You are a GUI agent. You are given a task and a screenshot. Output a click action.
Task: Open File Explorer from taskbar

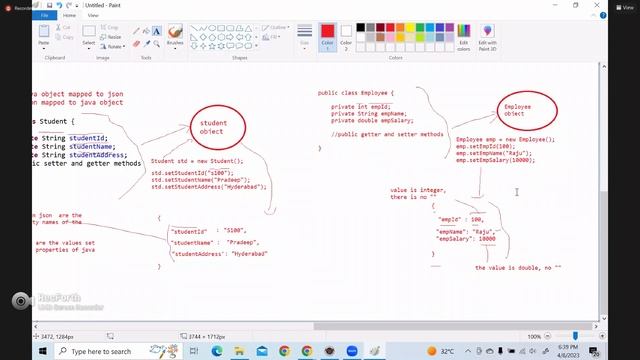(239, 351)
